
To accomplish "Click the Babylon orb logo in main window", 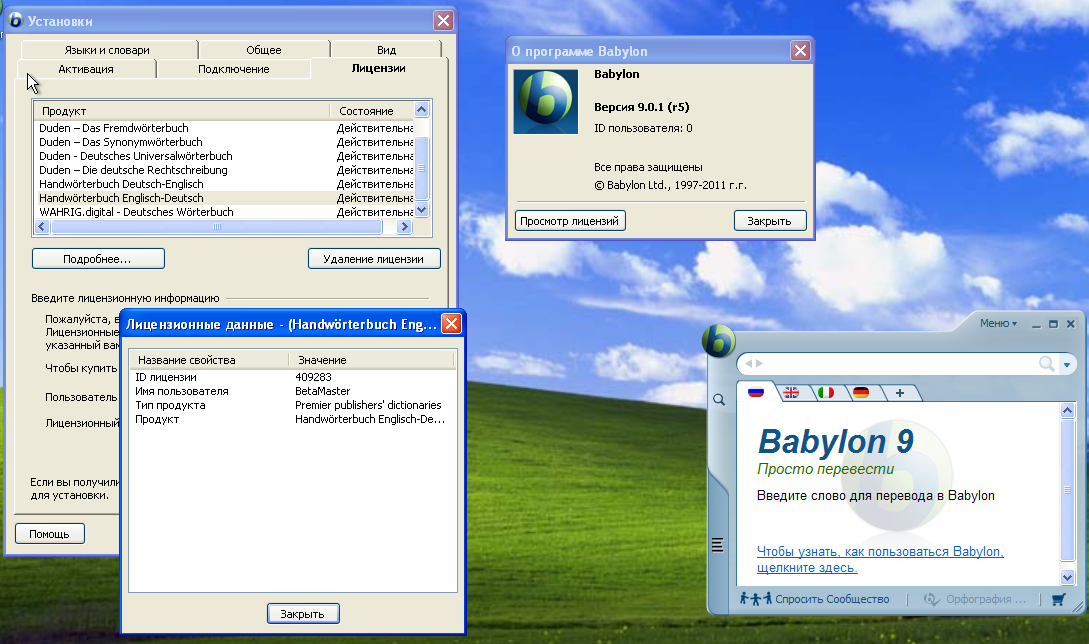I will coord(718,341).
